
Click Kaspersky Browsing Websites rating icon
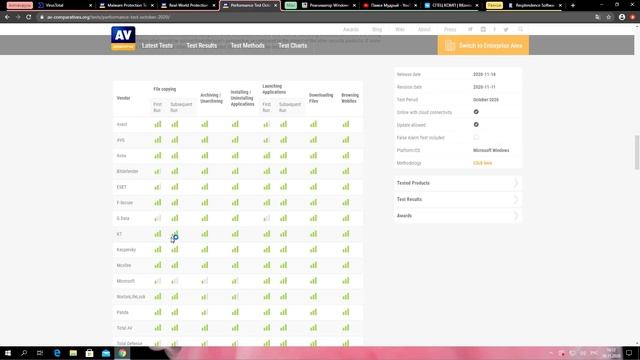[x=346, y=249]
